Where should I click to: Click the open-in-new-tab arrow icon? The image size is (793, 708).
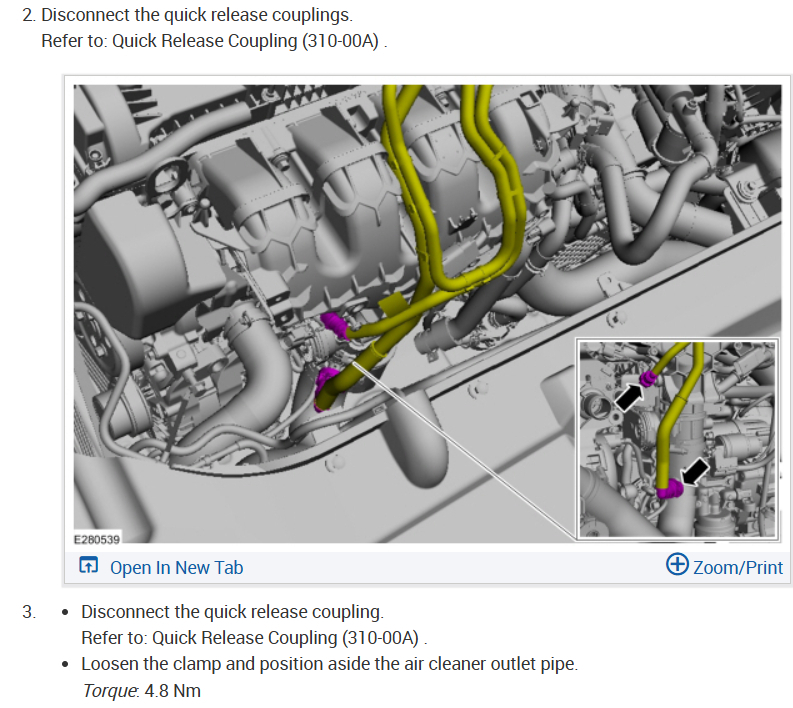(89, 565)
